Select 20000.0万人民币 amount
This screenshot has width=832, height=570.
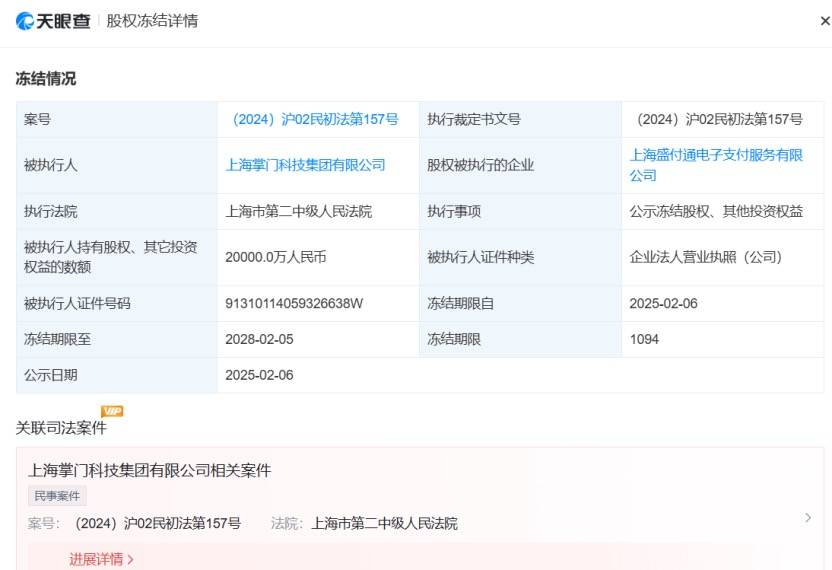point(275,257)
